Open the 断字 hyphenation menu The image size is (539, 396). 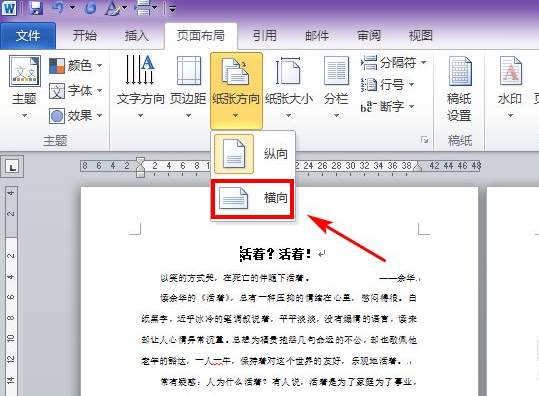point(388,107)
